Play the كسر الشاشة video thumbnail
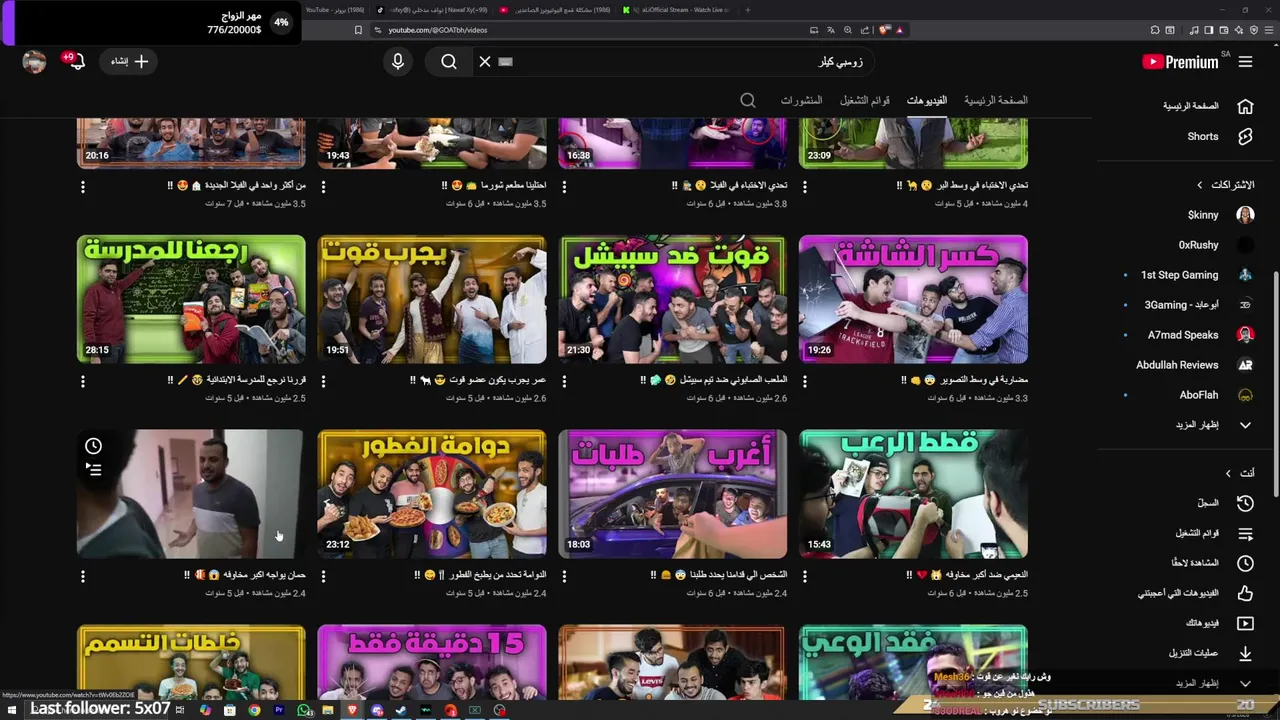The image size is (1280, 720). pyautogui.click(x=913, y=299)
